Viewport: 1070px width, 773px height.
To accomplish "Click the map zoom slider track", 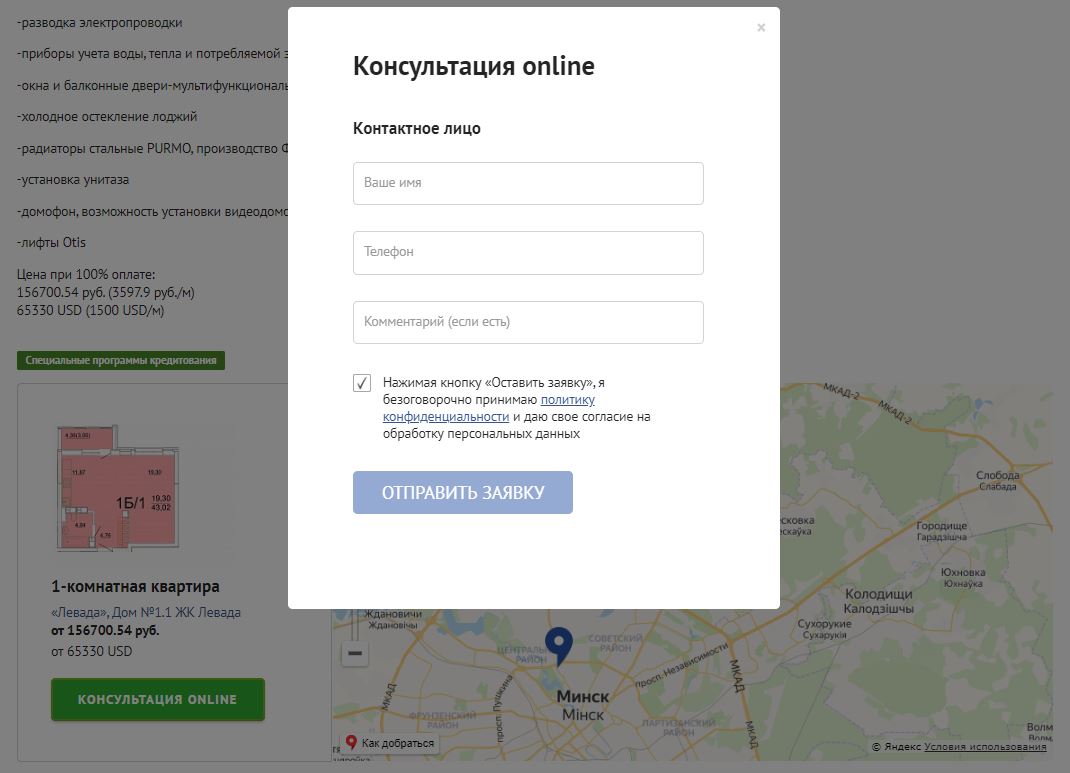I will pos(355,625).
